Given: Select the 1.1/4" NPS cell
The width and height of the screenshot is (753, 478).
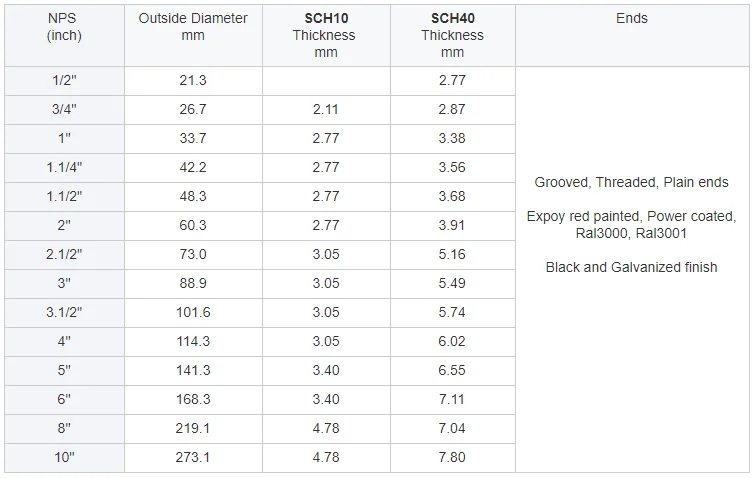Looking at the screenshot, I should pos(64,168).
